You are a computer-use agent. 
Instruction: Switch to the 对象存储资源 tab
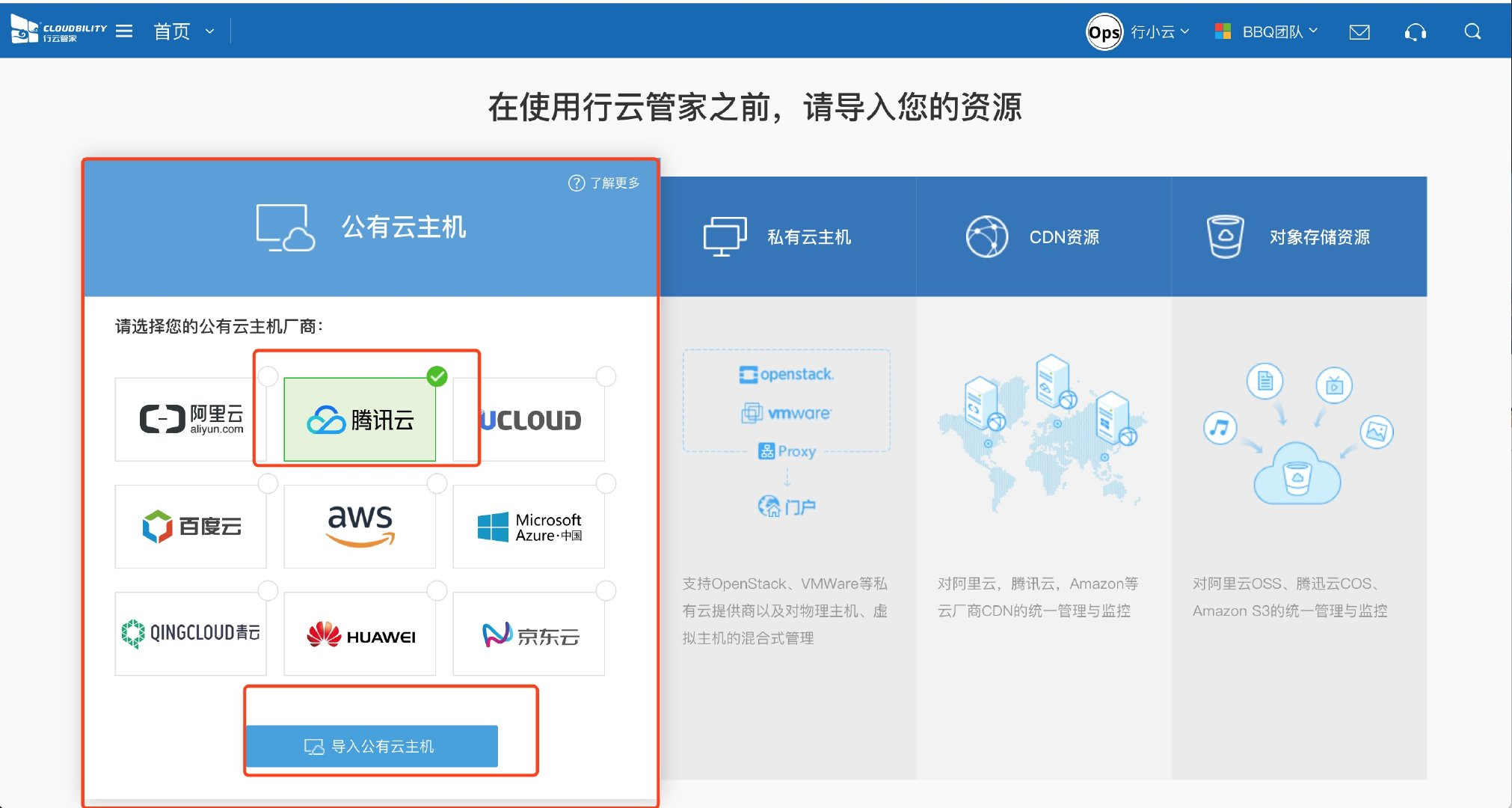pos(1300,236)
